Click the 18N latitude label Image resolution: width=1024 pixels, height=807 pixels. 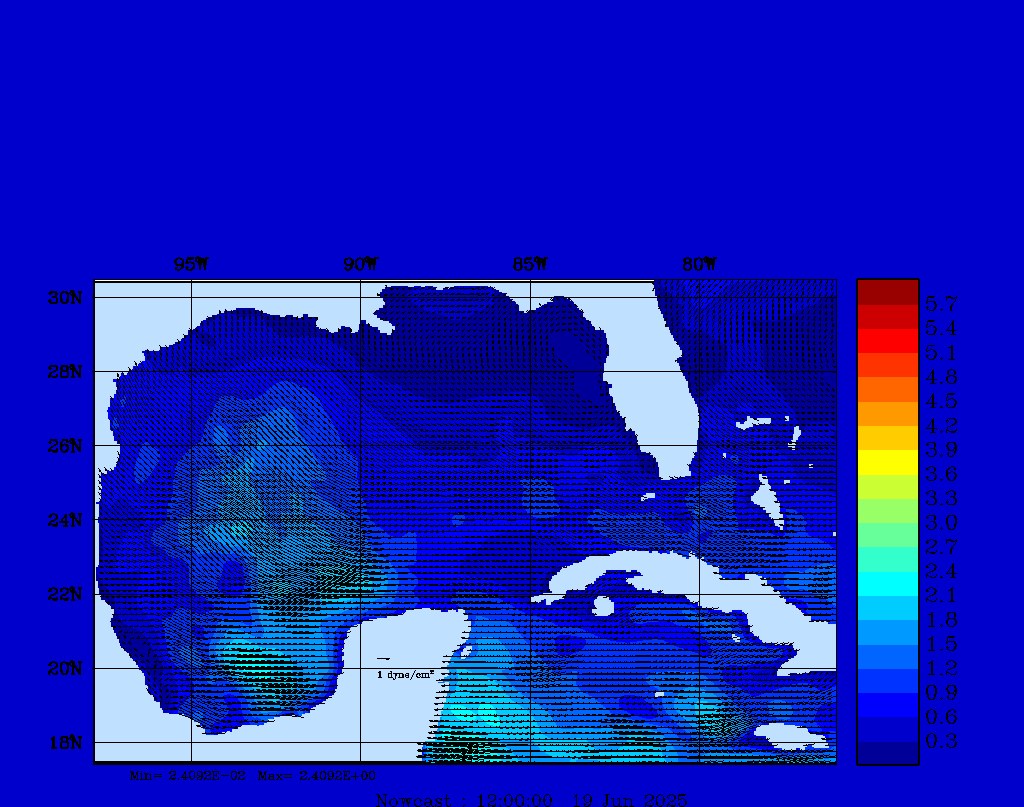[x=64, y=742]
